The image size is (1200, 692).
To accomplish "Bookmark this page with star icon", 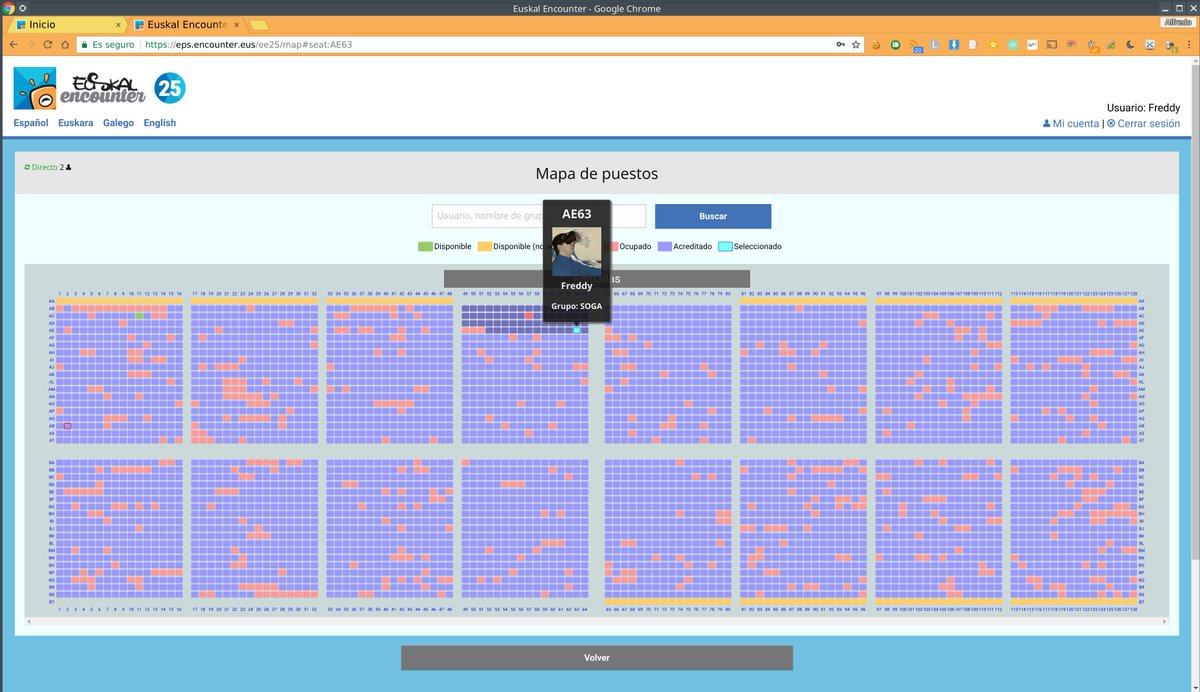I will pos(856,45).
